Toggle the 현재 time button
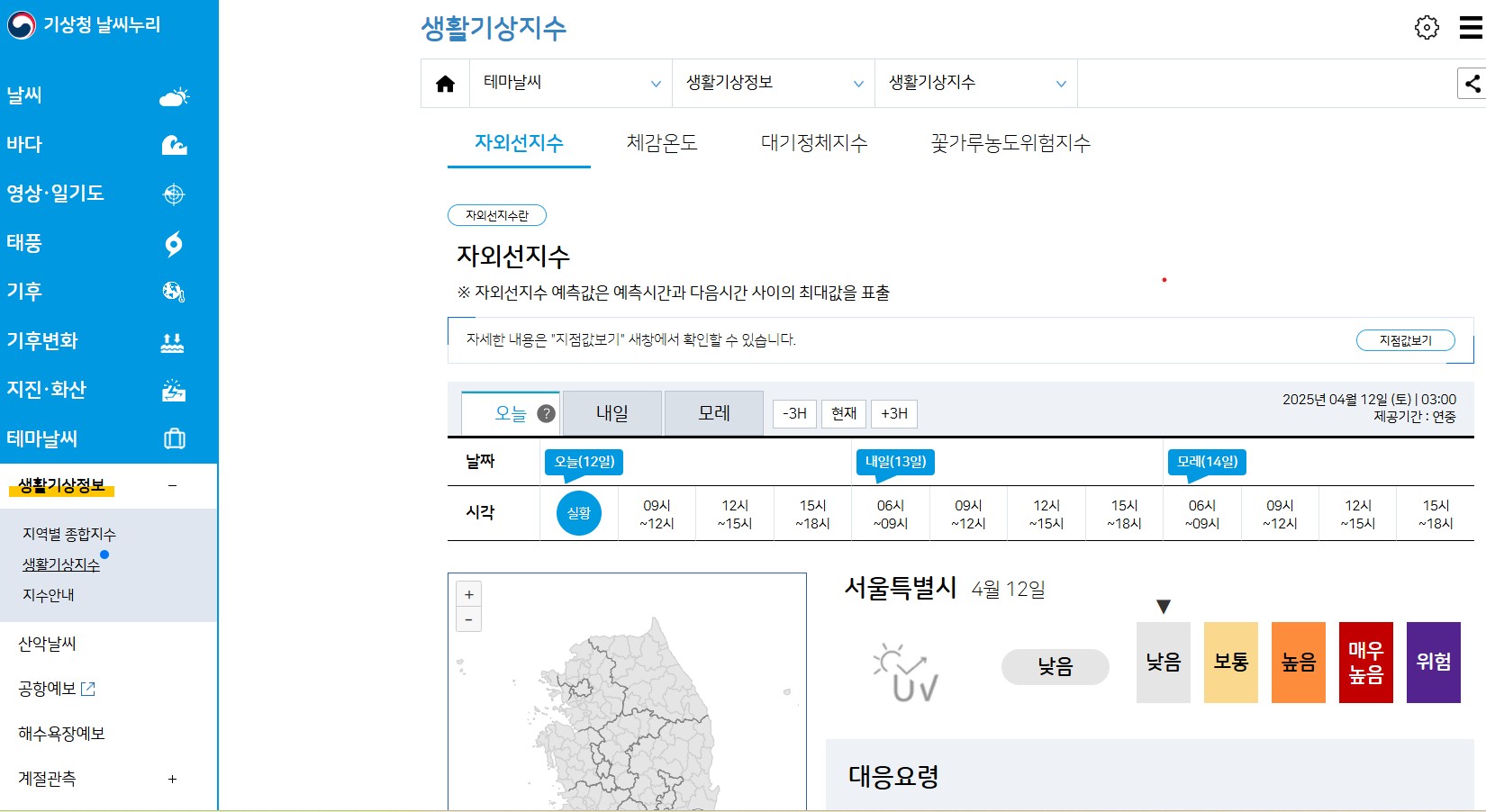 click(843, 413)
